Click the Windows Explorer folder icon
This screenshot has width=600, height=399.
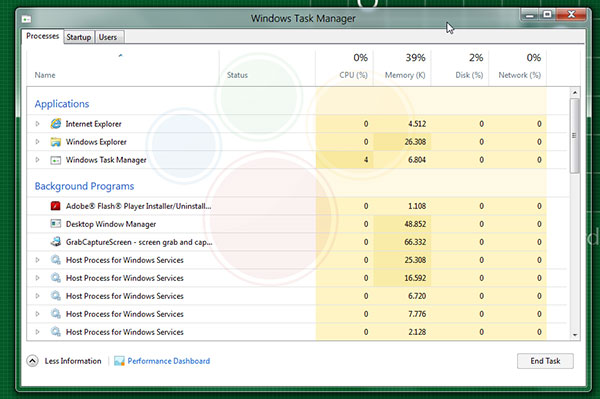coord(55,142)
